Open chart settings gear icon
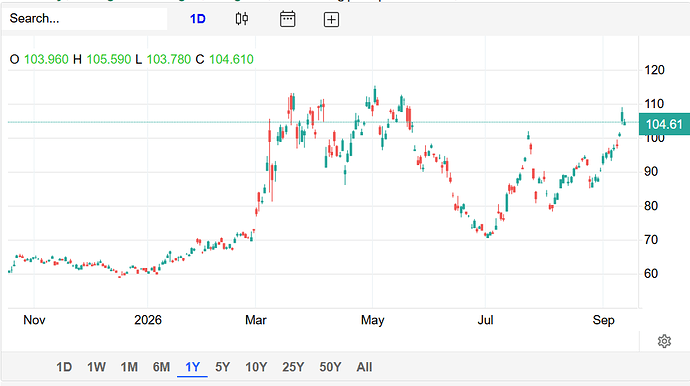The height and width of the screenshot is (386, 690). click(x=664, y=341)
